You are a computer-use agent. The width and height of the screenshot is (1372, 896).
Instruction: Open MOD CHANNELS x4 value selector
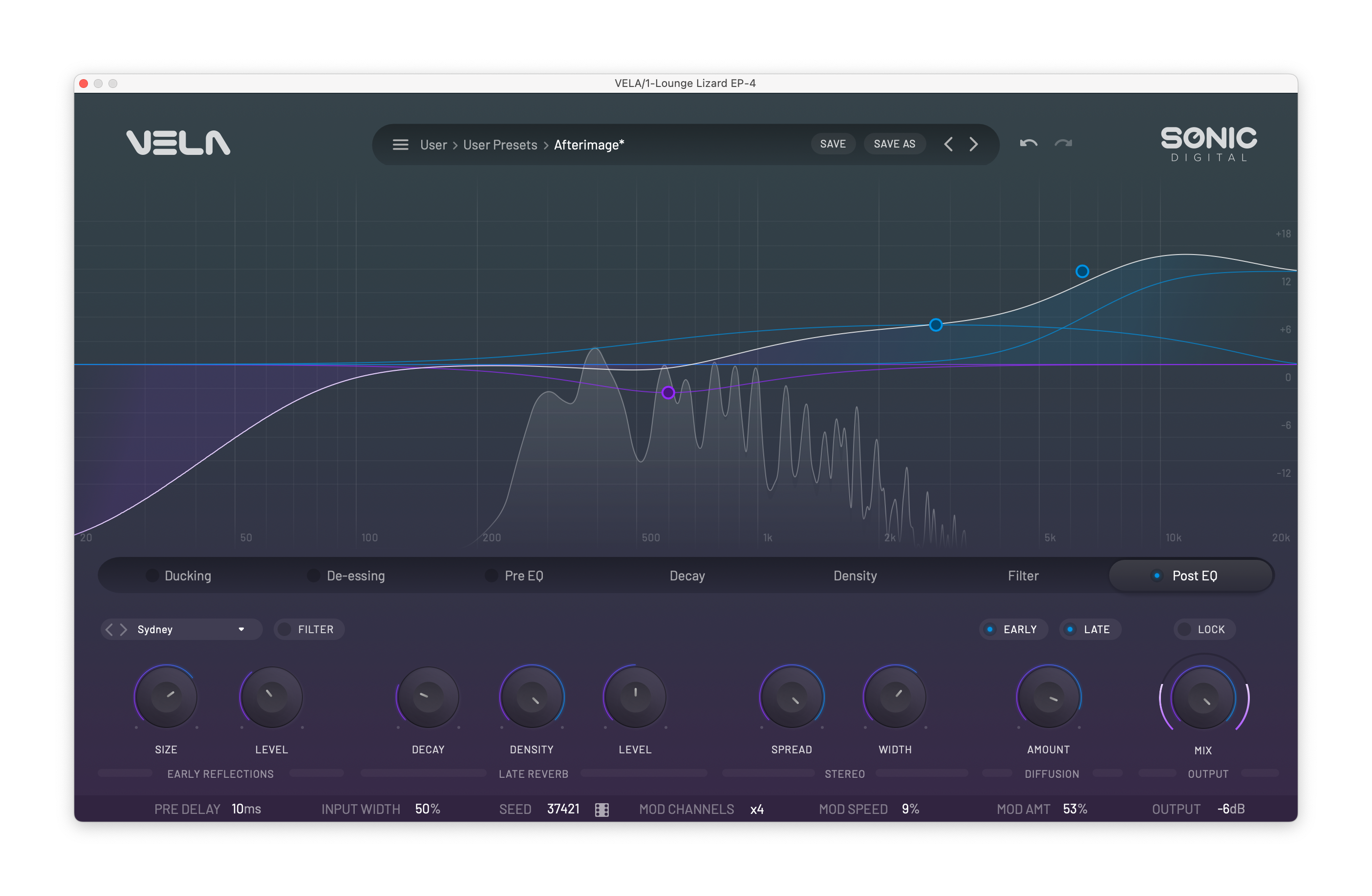(x=756, y=809)
